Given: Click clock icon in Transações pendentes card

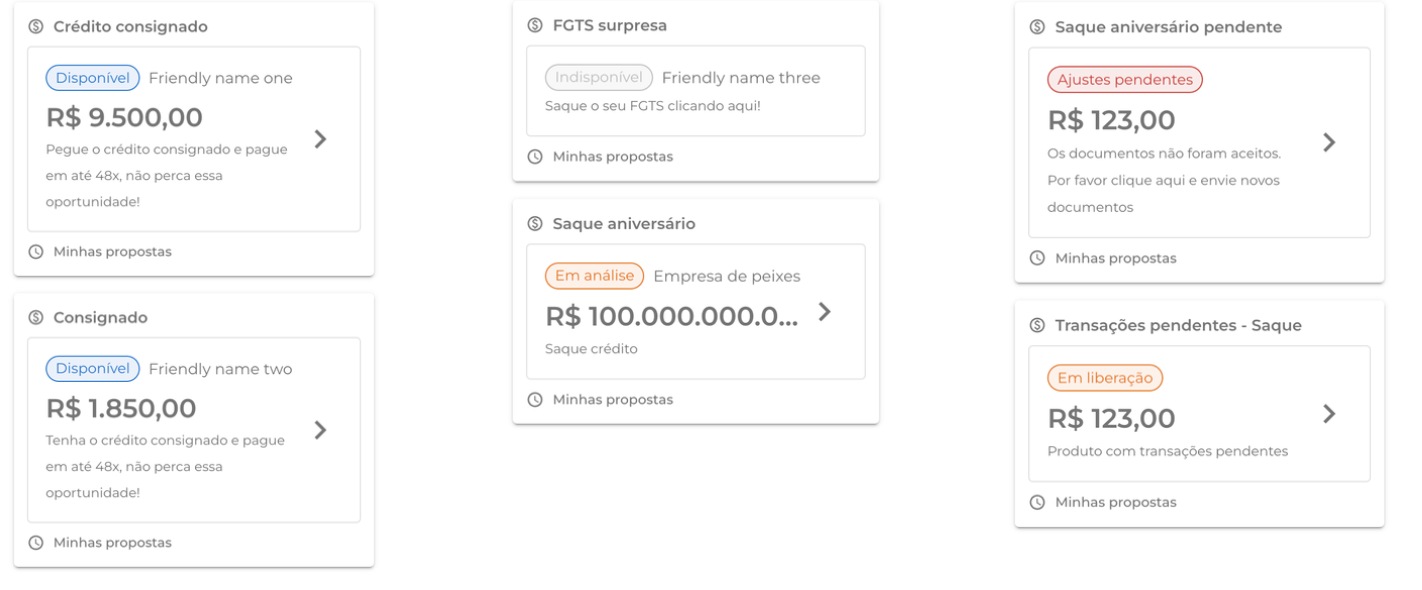Looking at the screenshot, I should 1038,502.
